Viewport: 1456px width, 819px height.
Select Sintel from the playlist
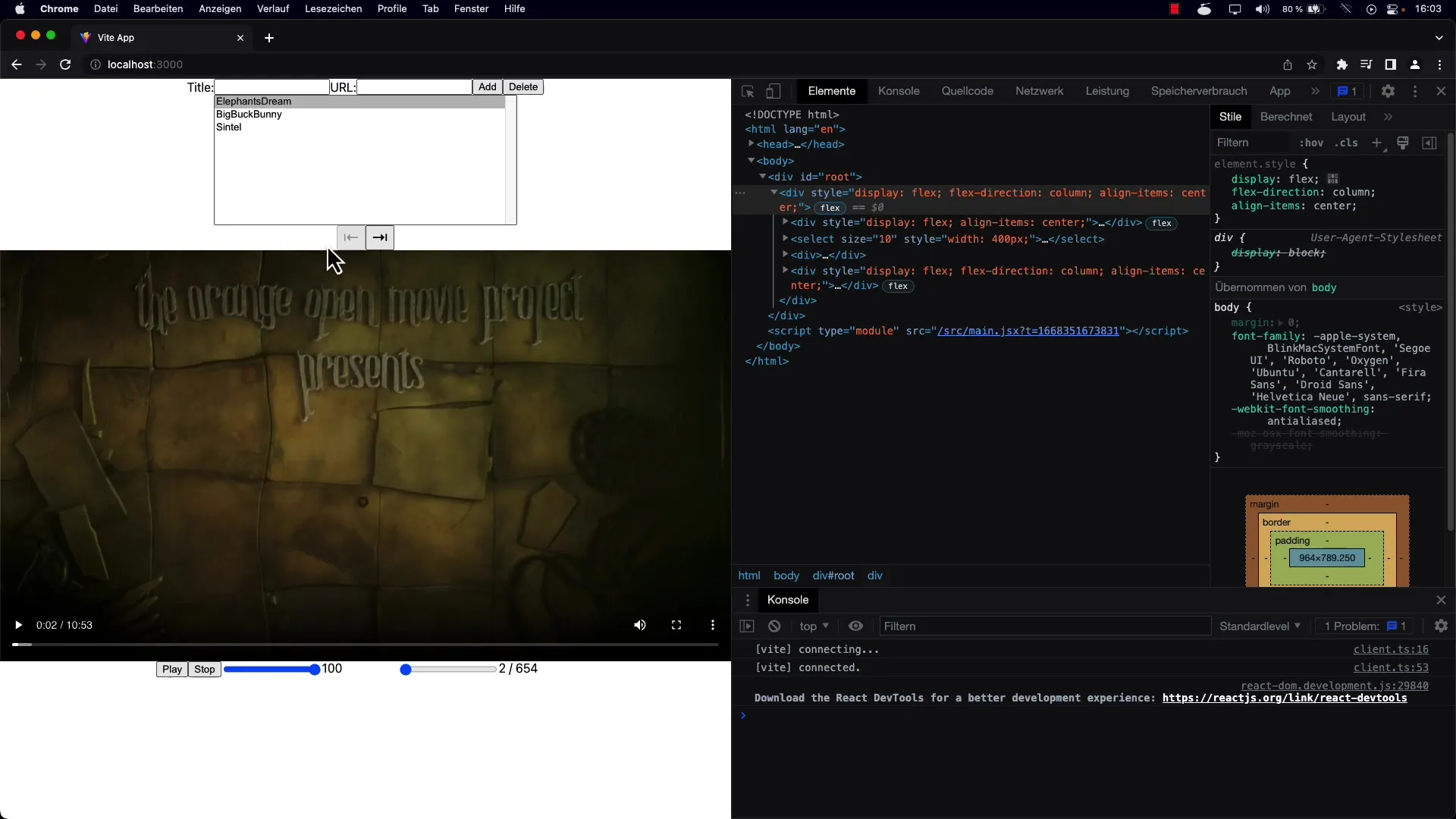228,127
